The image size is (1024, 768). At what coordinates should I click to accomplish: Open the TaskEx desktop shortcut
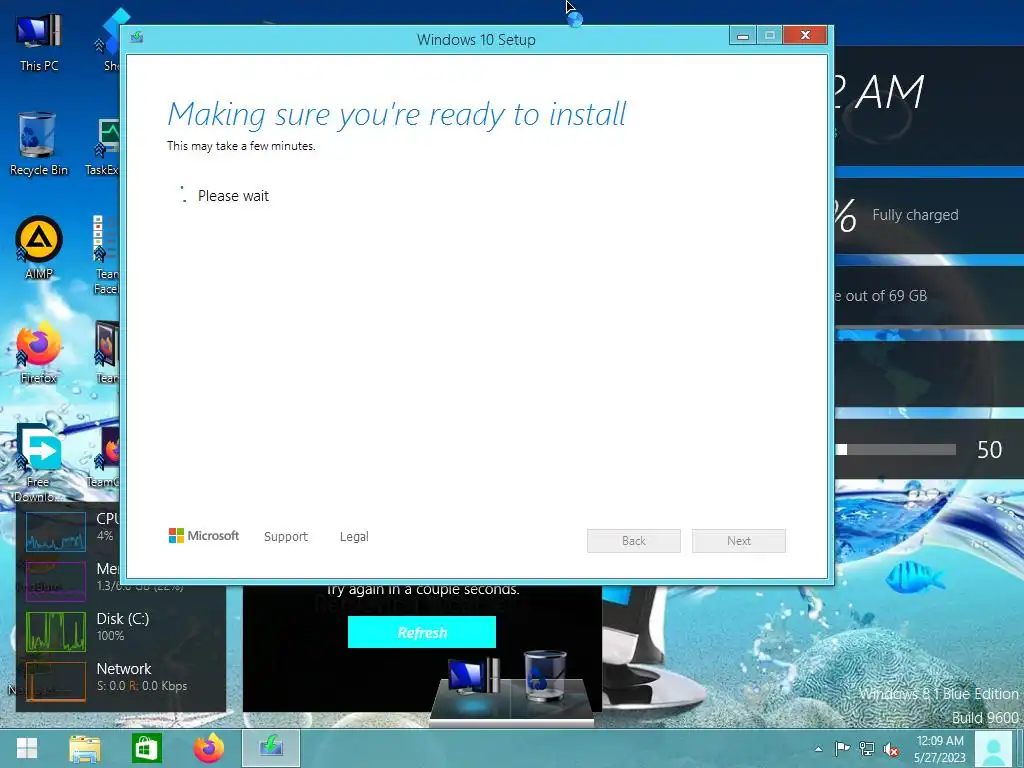click(103, 147)
